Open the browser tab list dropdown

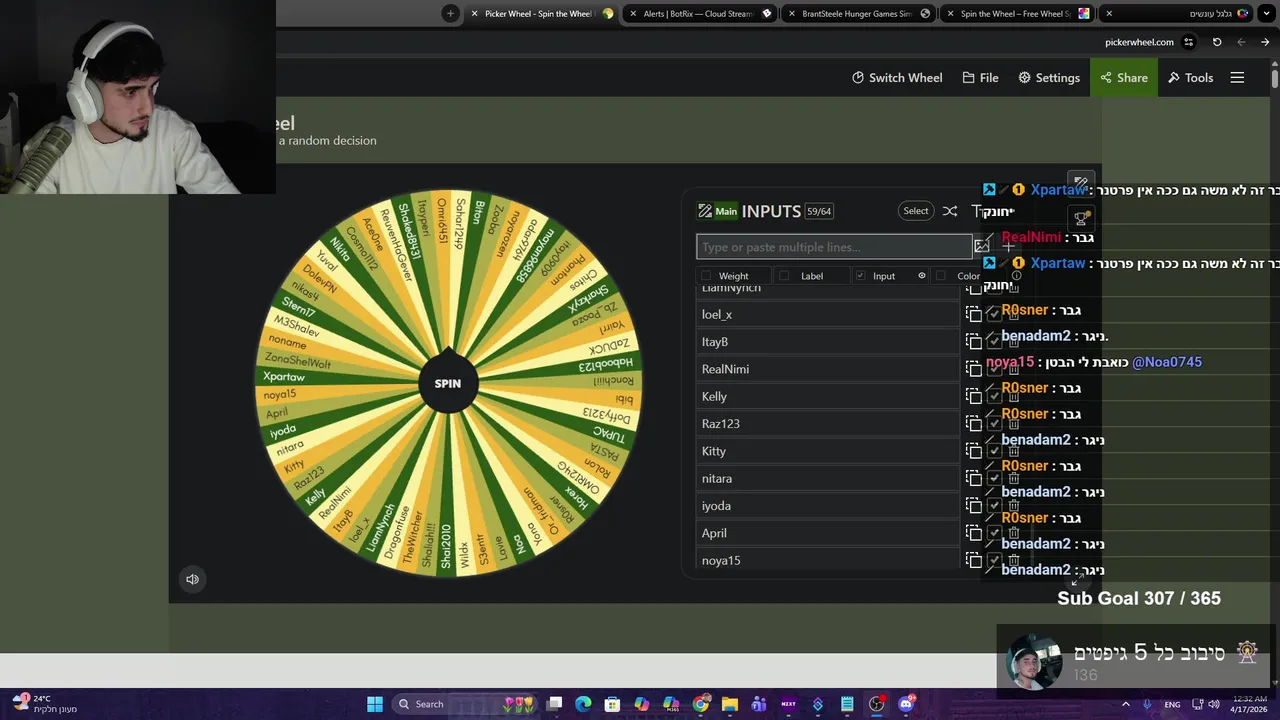[1265, 14]
